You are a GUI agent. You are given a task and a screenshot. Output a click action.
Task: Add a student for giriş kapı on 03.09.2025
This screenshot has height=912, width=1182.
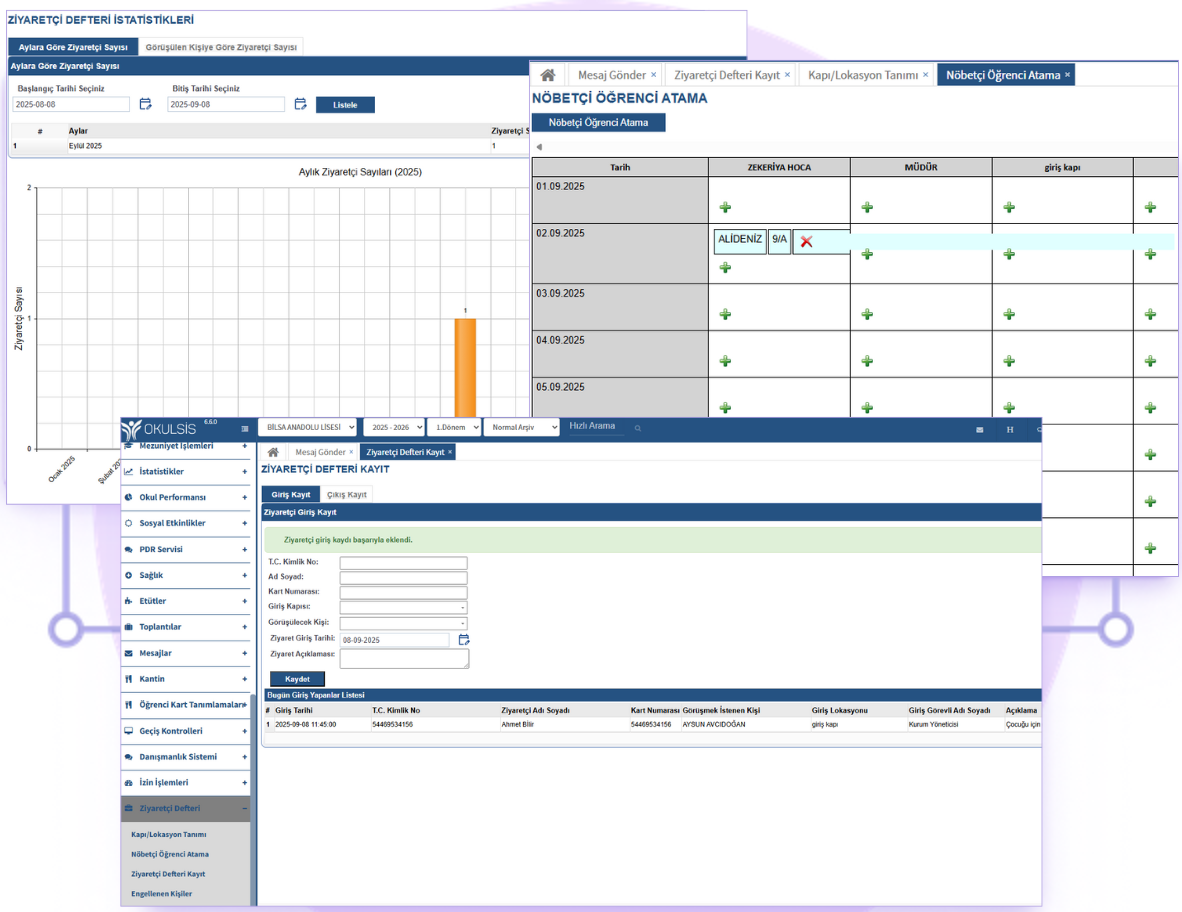click(1009, 314)
